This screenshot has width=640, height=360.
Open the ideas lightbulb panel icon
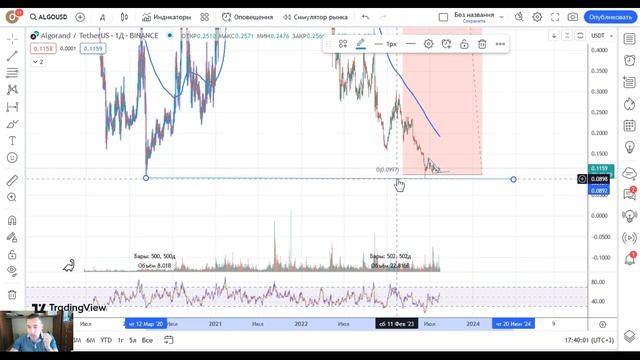point(629,147)
